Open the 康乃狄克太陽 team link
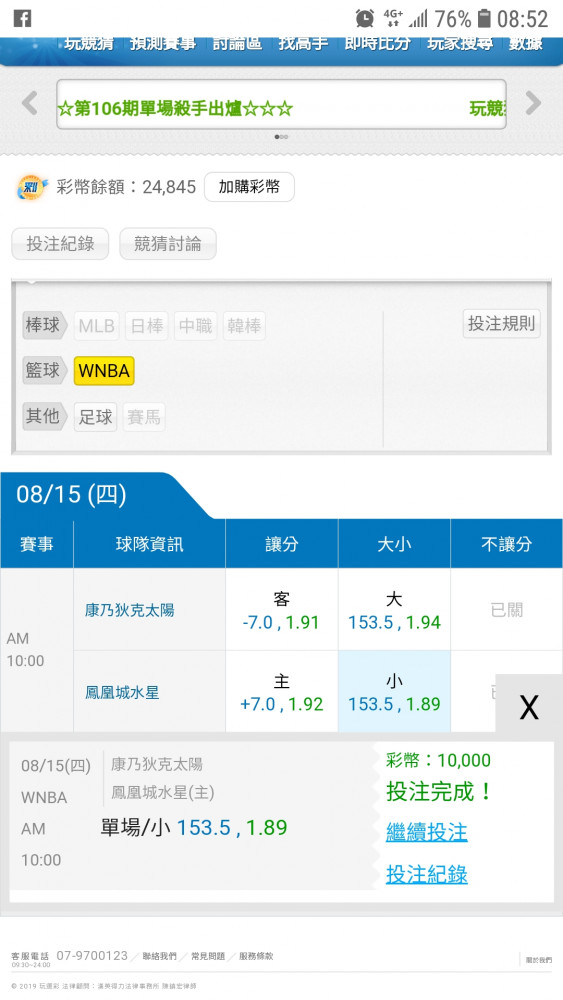 click(x=129, y=610)
